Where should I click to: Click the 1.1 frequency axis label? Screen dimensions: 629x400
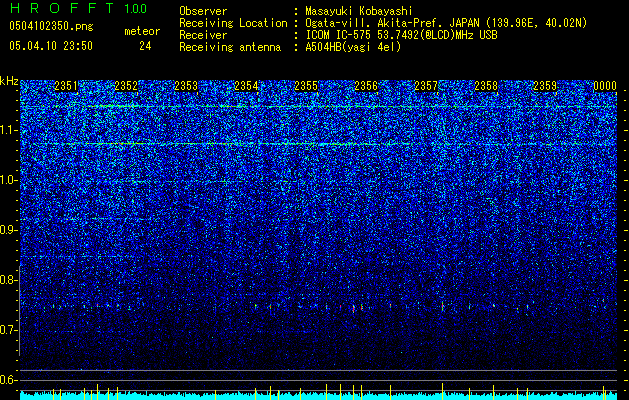(x=9, y=130)
